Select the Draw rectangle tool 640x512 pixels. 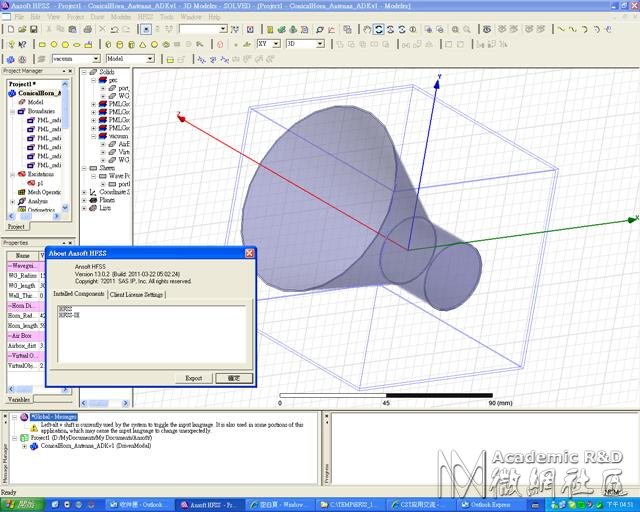coord(42,45)
